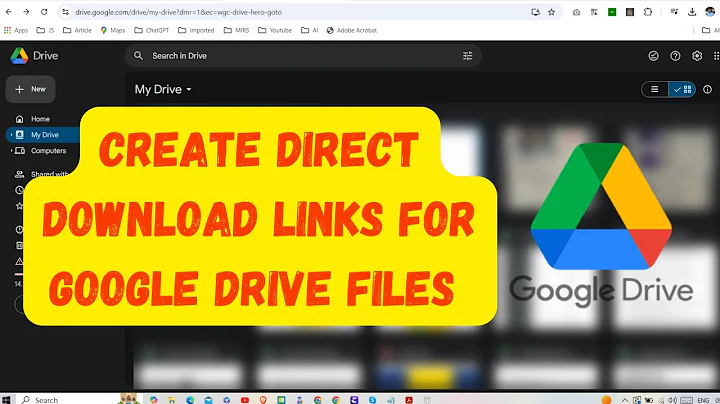This screenshot has height=404, width=720.
Task: Launch Brave browser from the taskbar
Action: click(x=263, y=400)
